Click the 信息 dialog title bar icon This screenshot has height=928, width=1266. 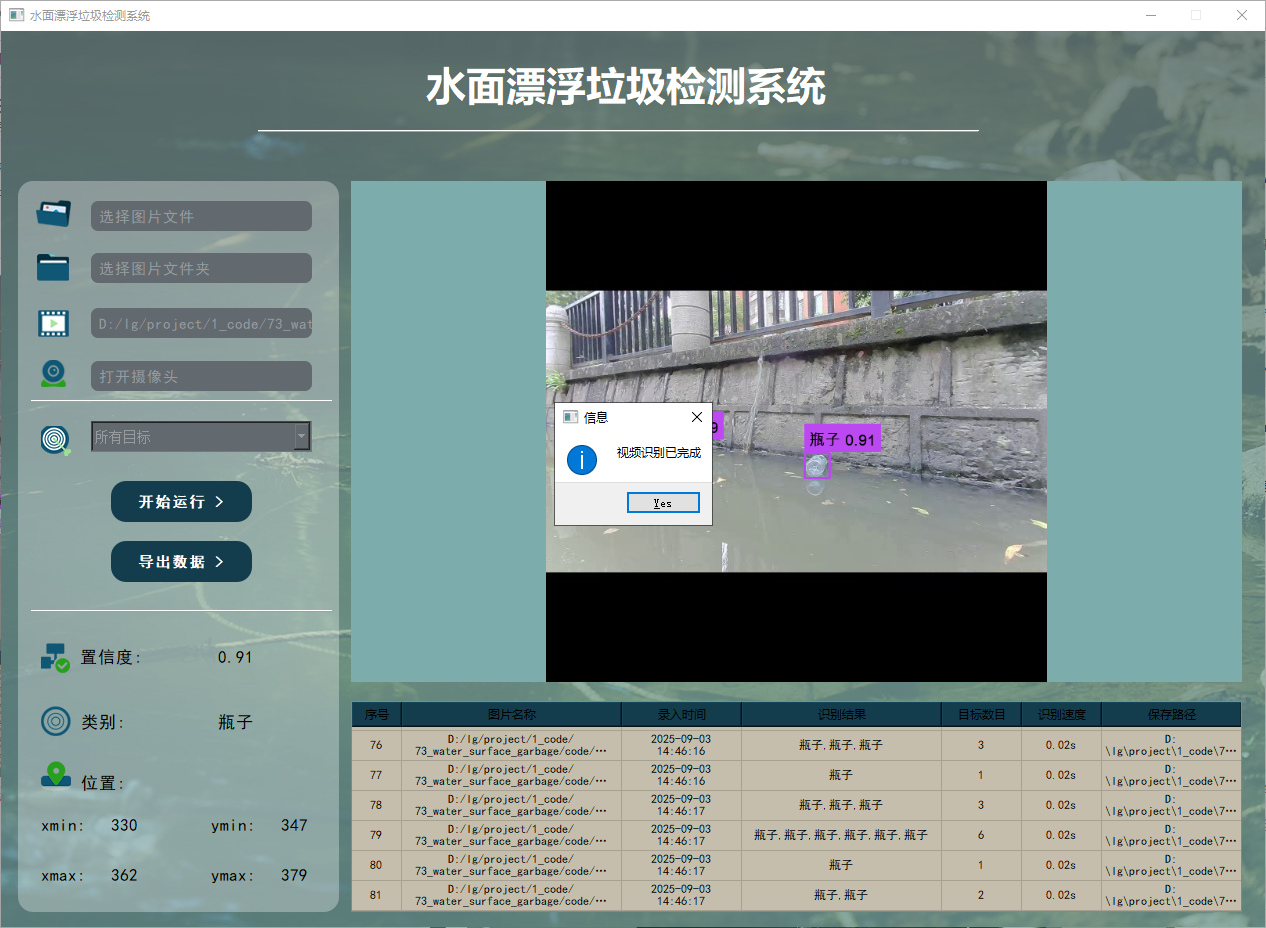point(571,417)
